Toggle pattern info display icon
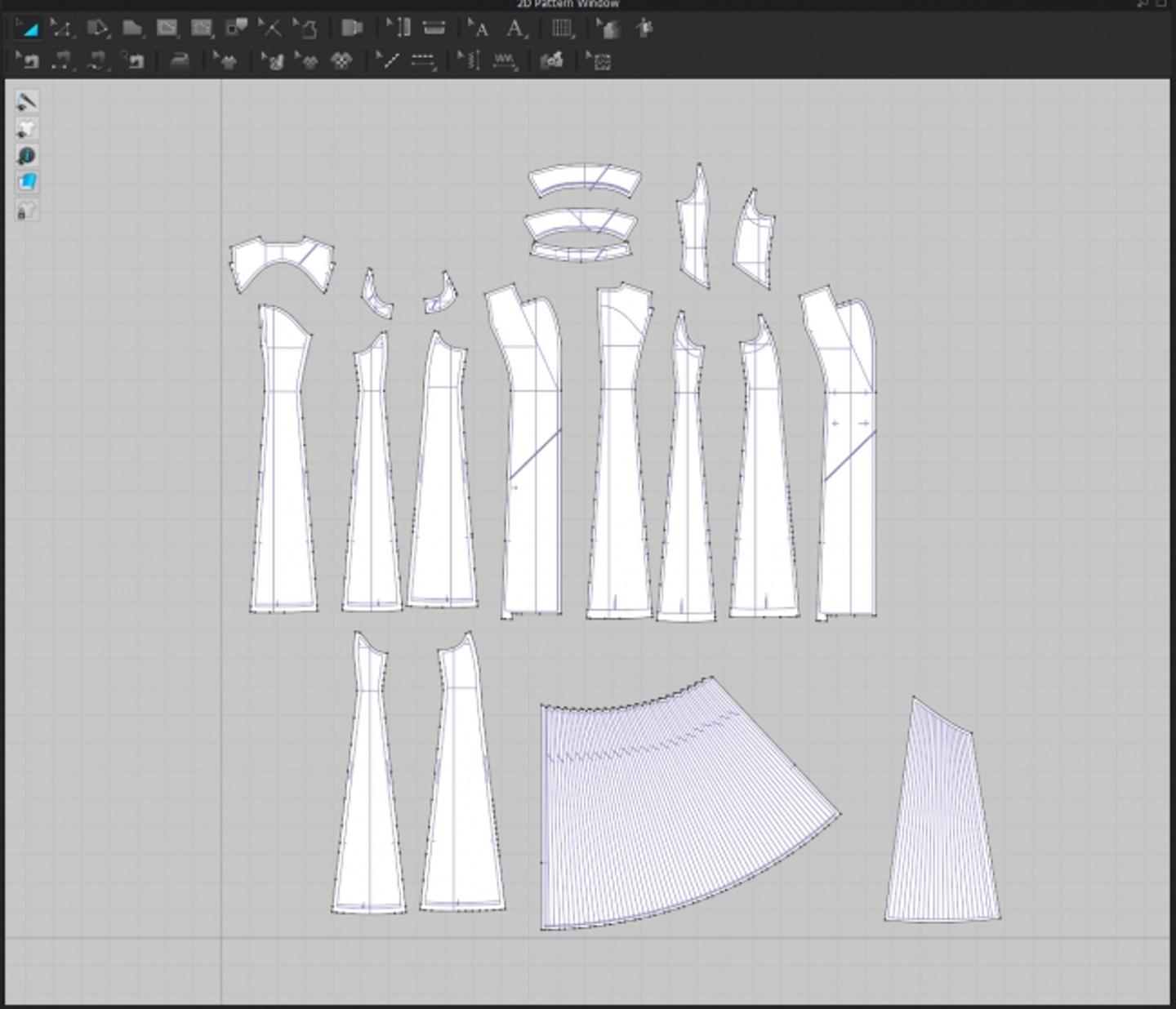This screenshot has width=1176, height=1009. coord(27,155)
